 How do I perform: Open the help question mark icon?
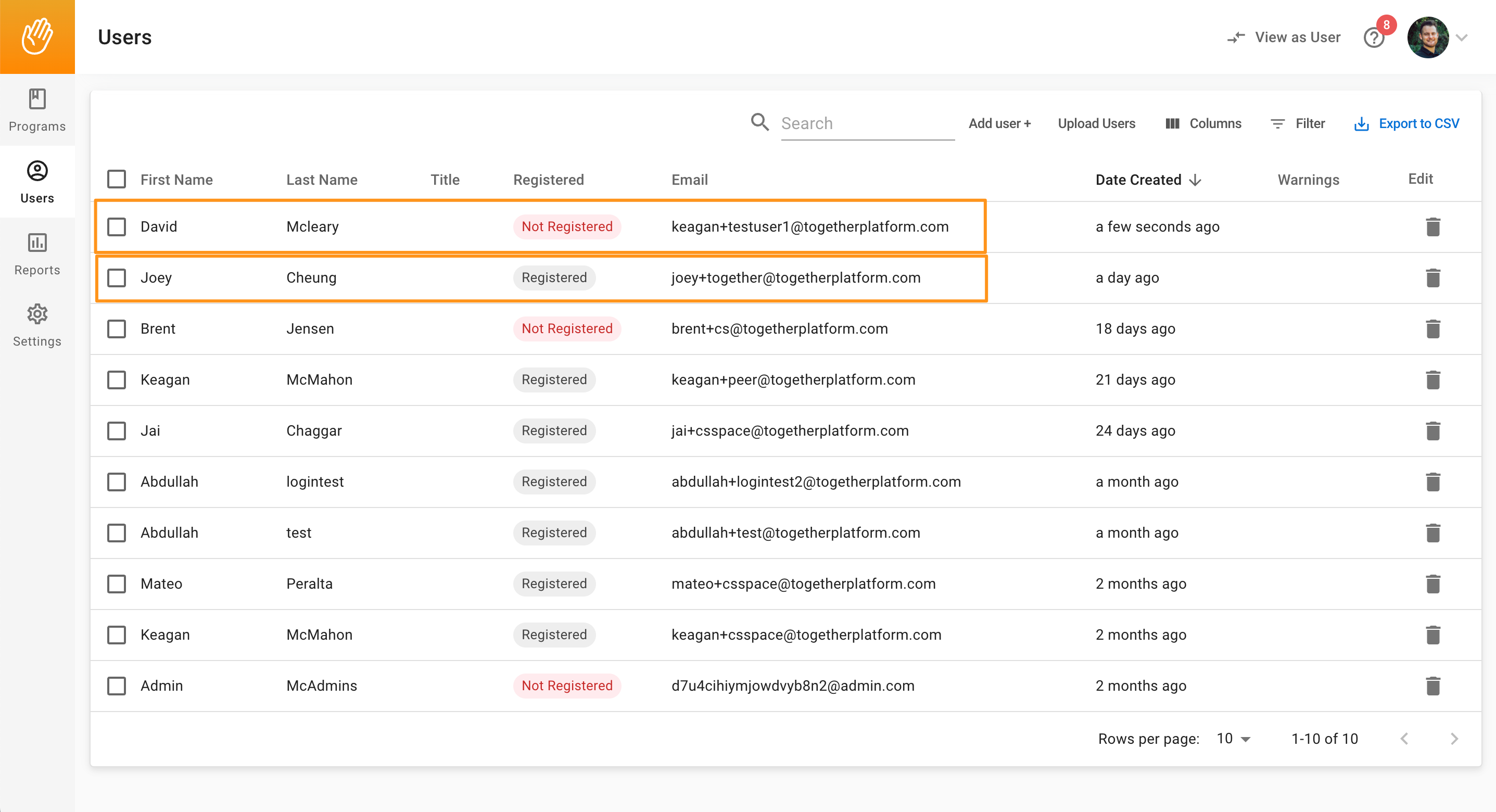pyautogui.click(x=1374, y=39)
